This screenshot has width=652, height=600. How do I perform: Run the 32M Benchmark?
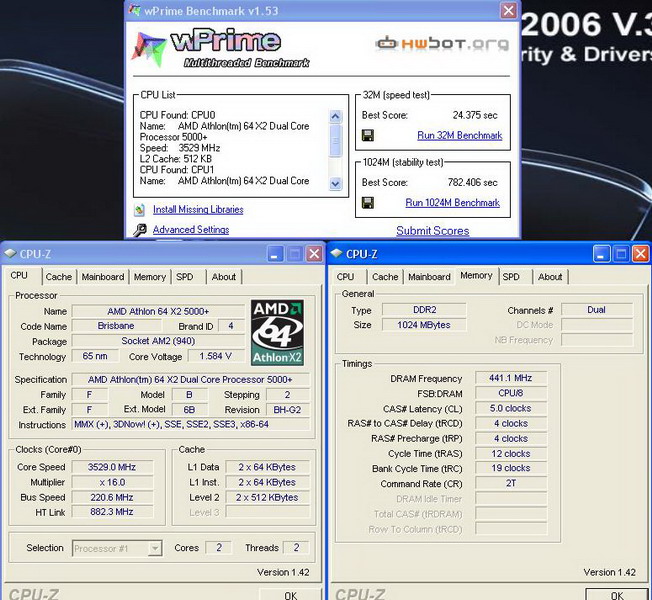click(x=459, y=136)
